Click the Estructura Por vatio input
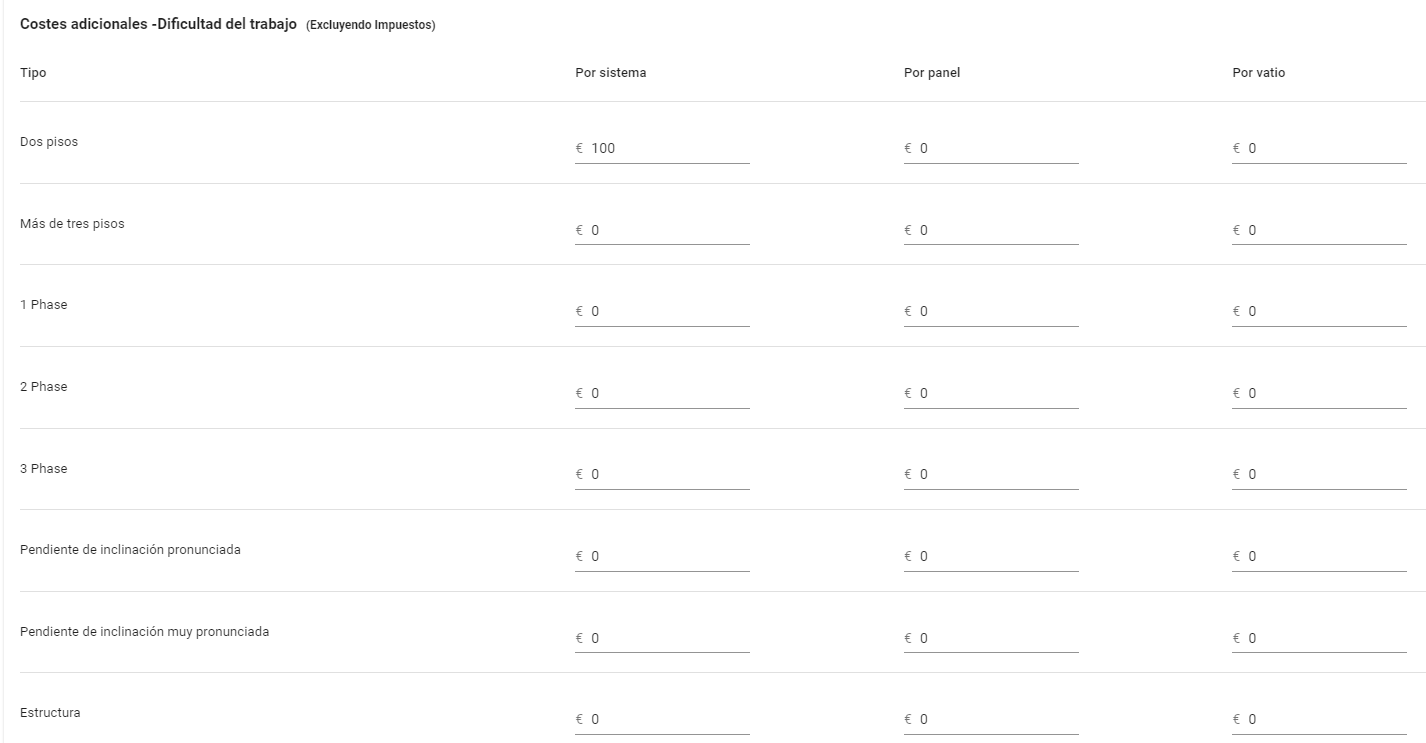 point(1319,719)
